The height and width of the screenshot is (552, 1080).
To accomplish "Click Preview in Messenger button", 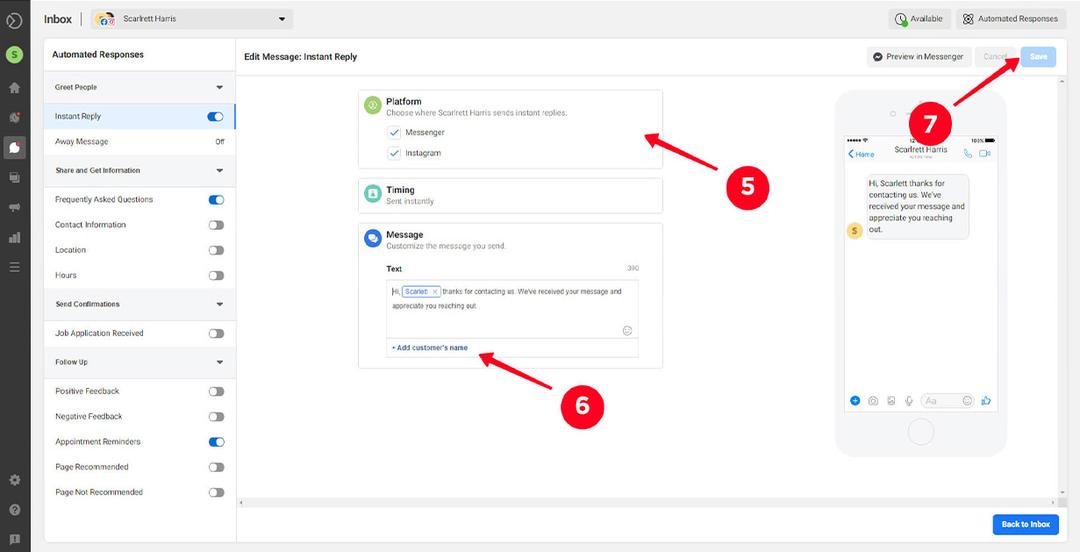I will [918, 57].
